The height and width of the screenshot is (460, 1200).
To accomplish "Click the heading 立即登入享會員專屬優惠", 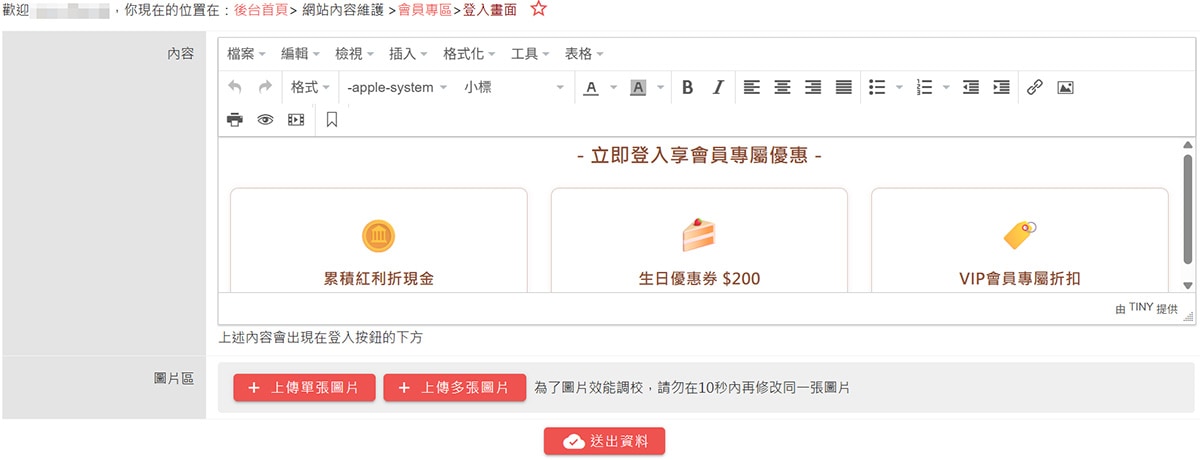I will pos(699,157).
